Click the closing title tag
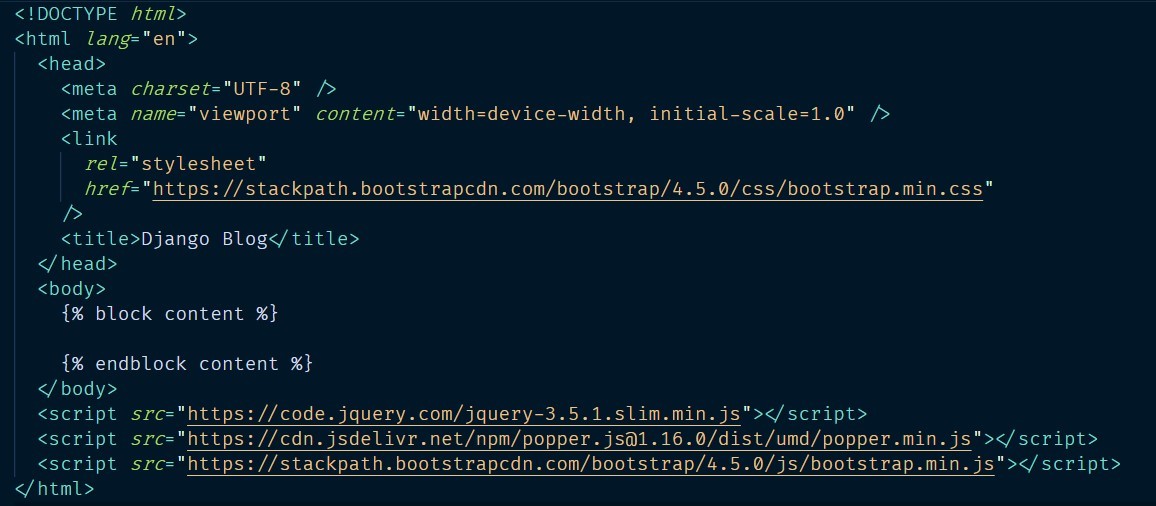 coord(313,239)
